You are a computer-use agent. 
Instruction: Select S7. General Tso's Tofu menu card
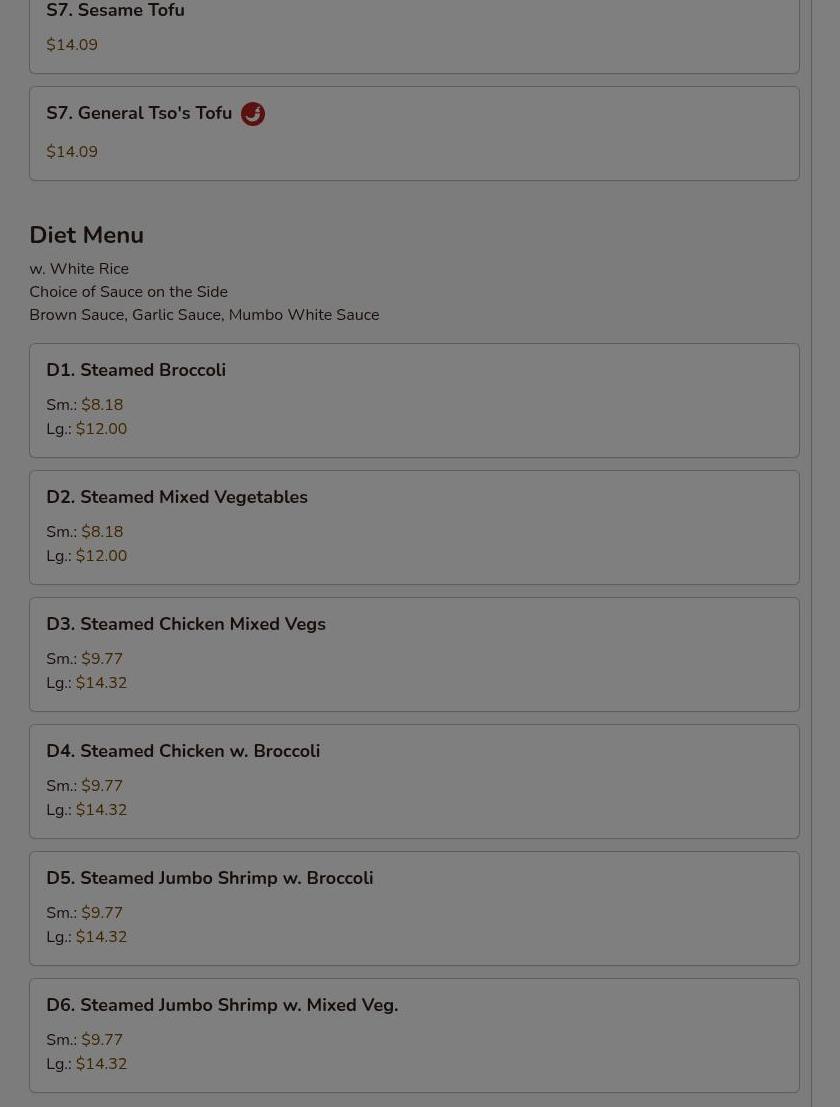(x=414, y=133)
